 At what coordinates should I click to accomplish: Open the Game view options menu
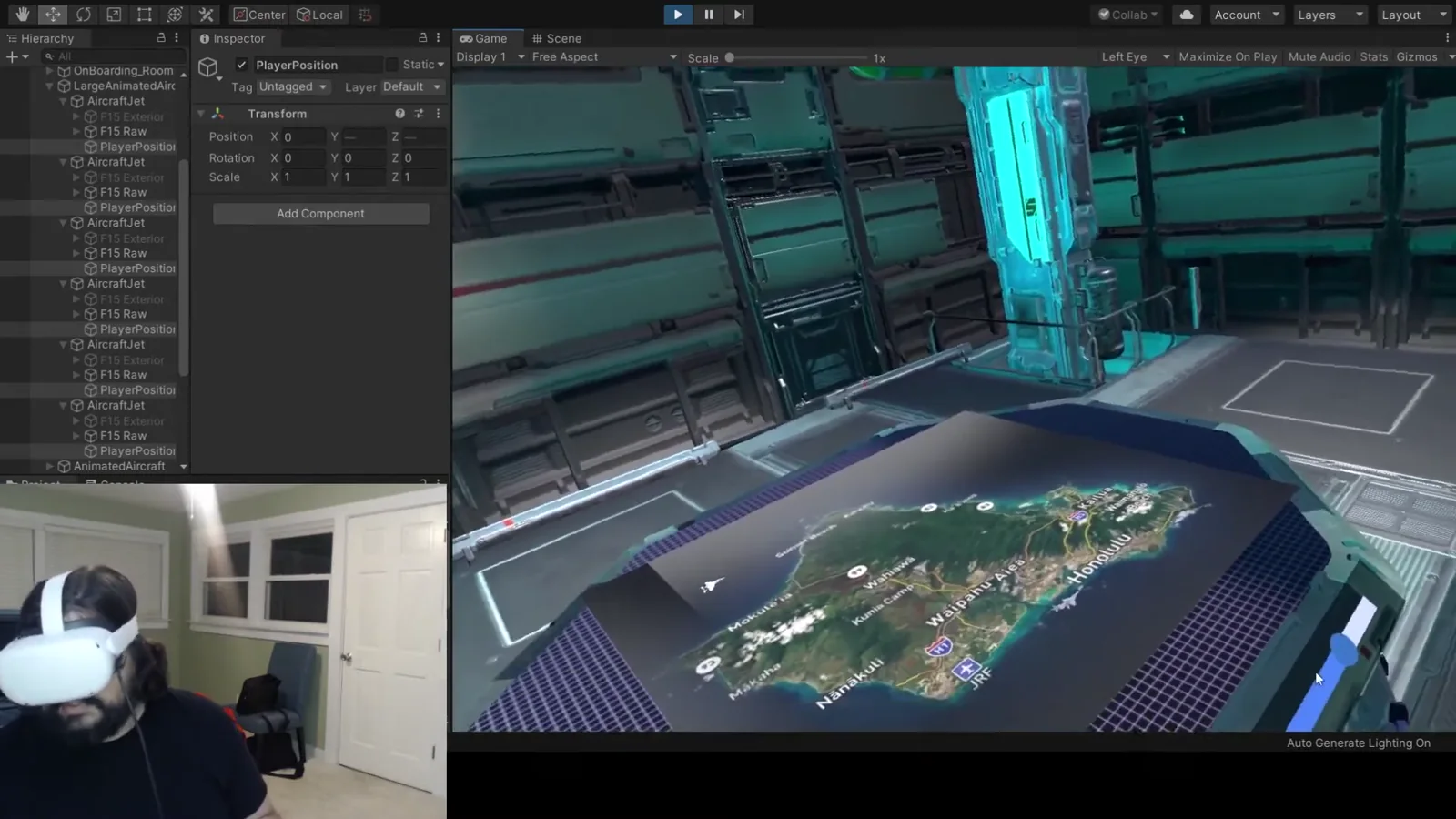1447,38
